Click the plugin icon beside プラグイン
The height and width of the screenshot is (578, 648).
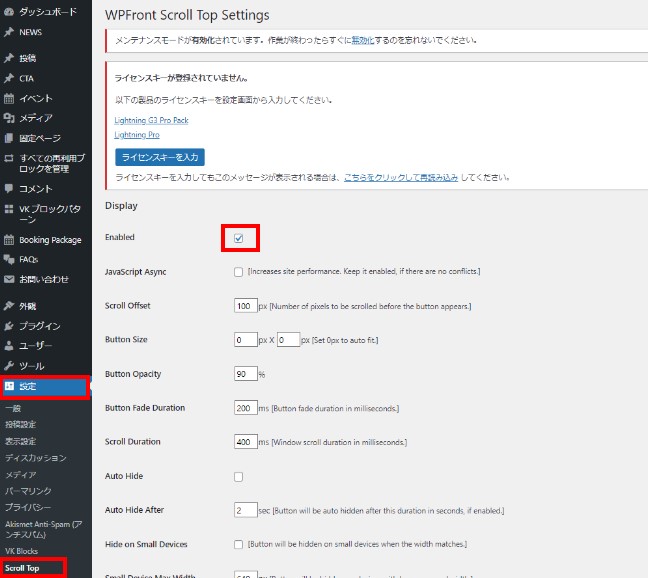click(x=9, y=326)
